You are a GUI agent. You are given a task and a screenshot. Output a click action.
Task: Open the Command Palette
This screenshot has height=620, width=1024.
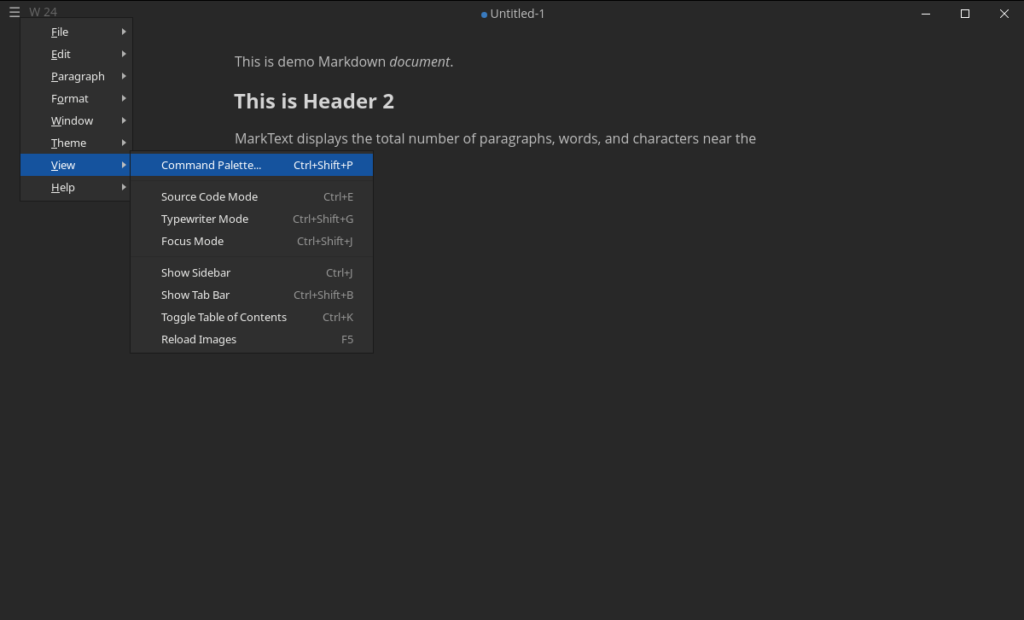(x=212, y=164)
